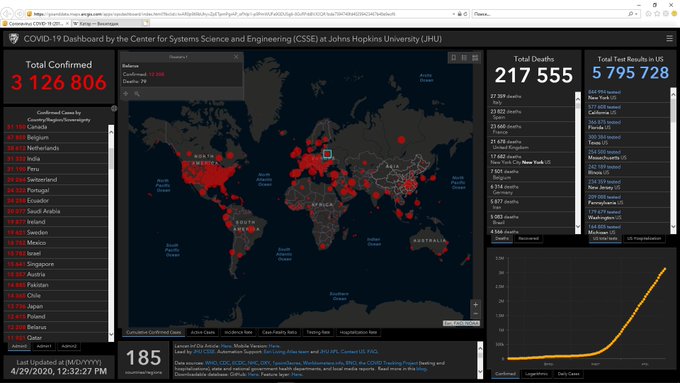Click the down arrow of country list scrollbar

click(x=111, y=334)
